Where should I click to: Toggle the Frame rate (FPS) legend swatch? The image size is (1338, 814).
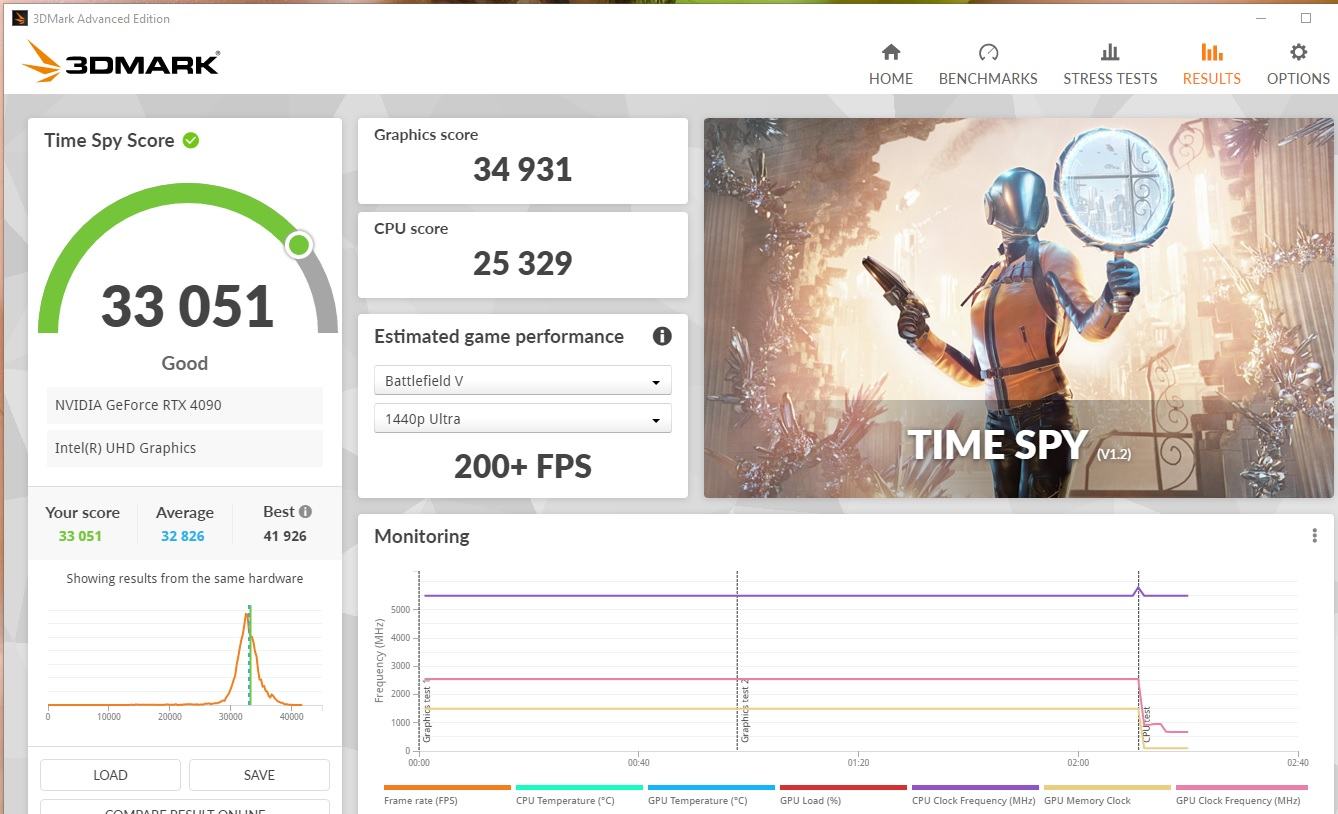tap(447, 788)
